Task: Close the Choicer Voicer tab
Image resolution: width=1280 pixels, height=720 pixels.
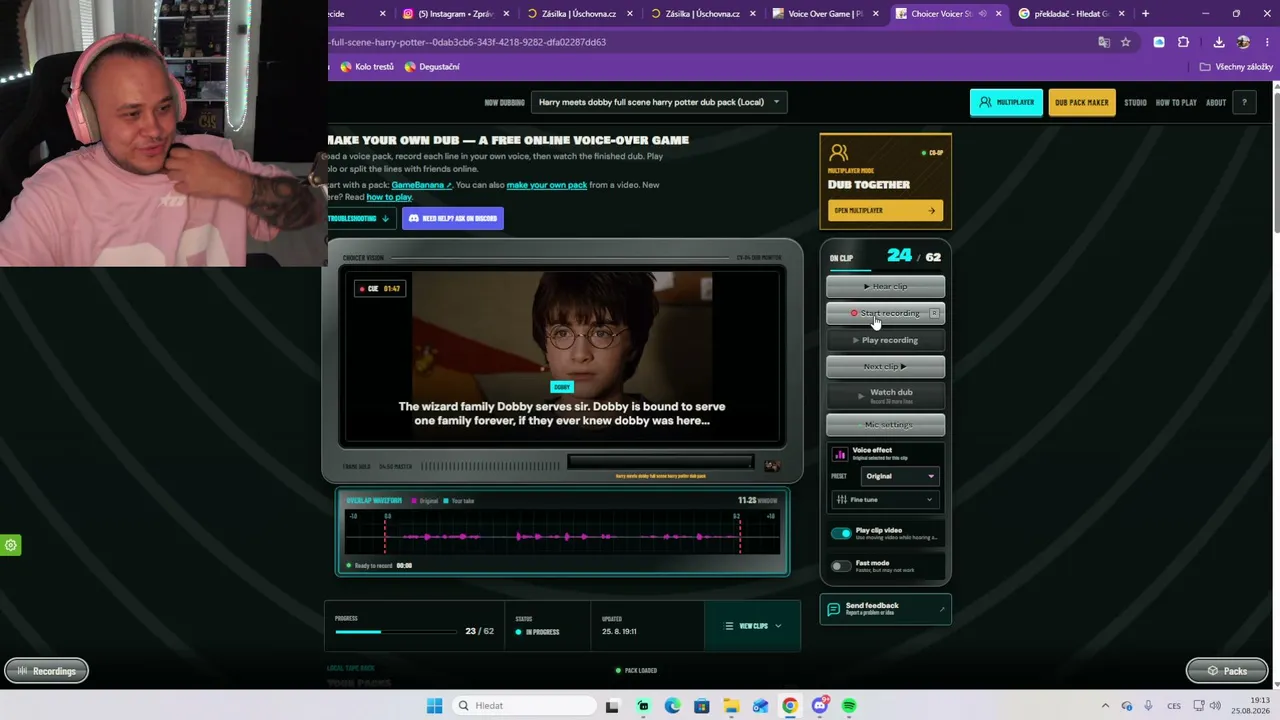Action: tap(998, 14)
